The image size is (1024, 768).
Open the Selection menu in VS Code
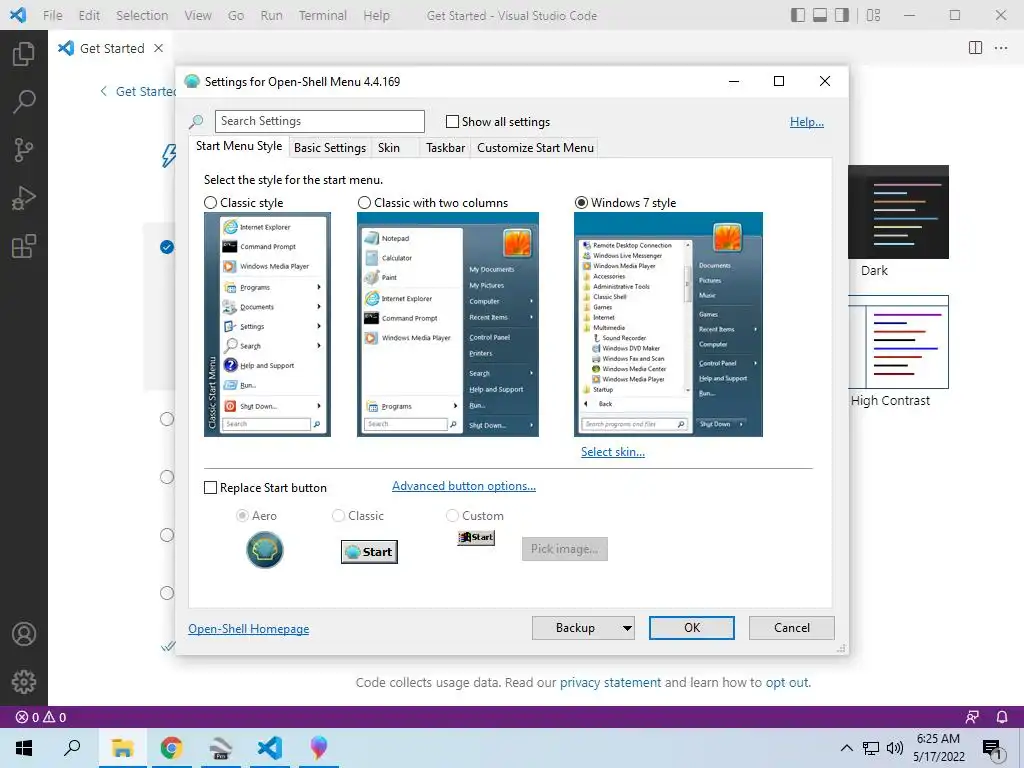click(142, 15)
